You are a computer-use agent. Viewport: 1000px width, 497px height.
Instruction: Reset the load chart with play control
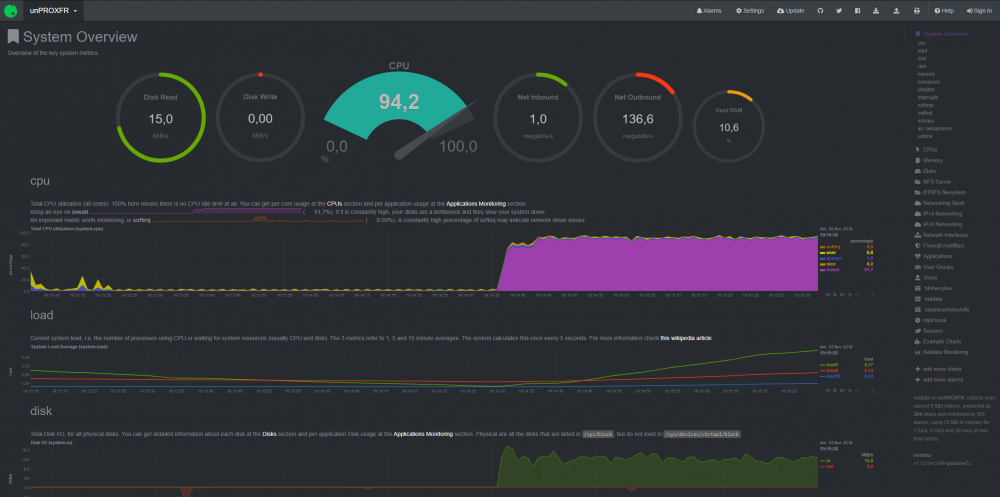click(x=835, y=390)
